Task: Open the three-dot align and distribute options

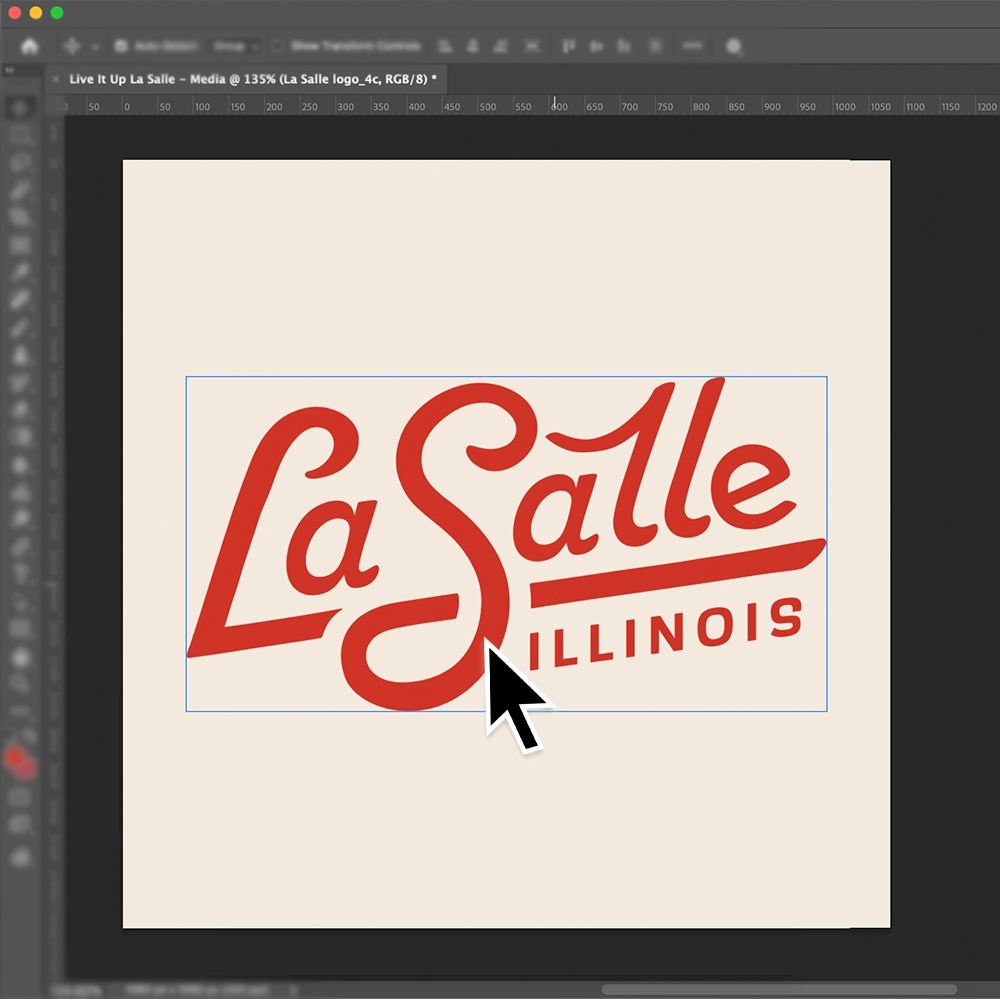Action: coord(692,46)
